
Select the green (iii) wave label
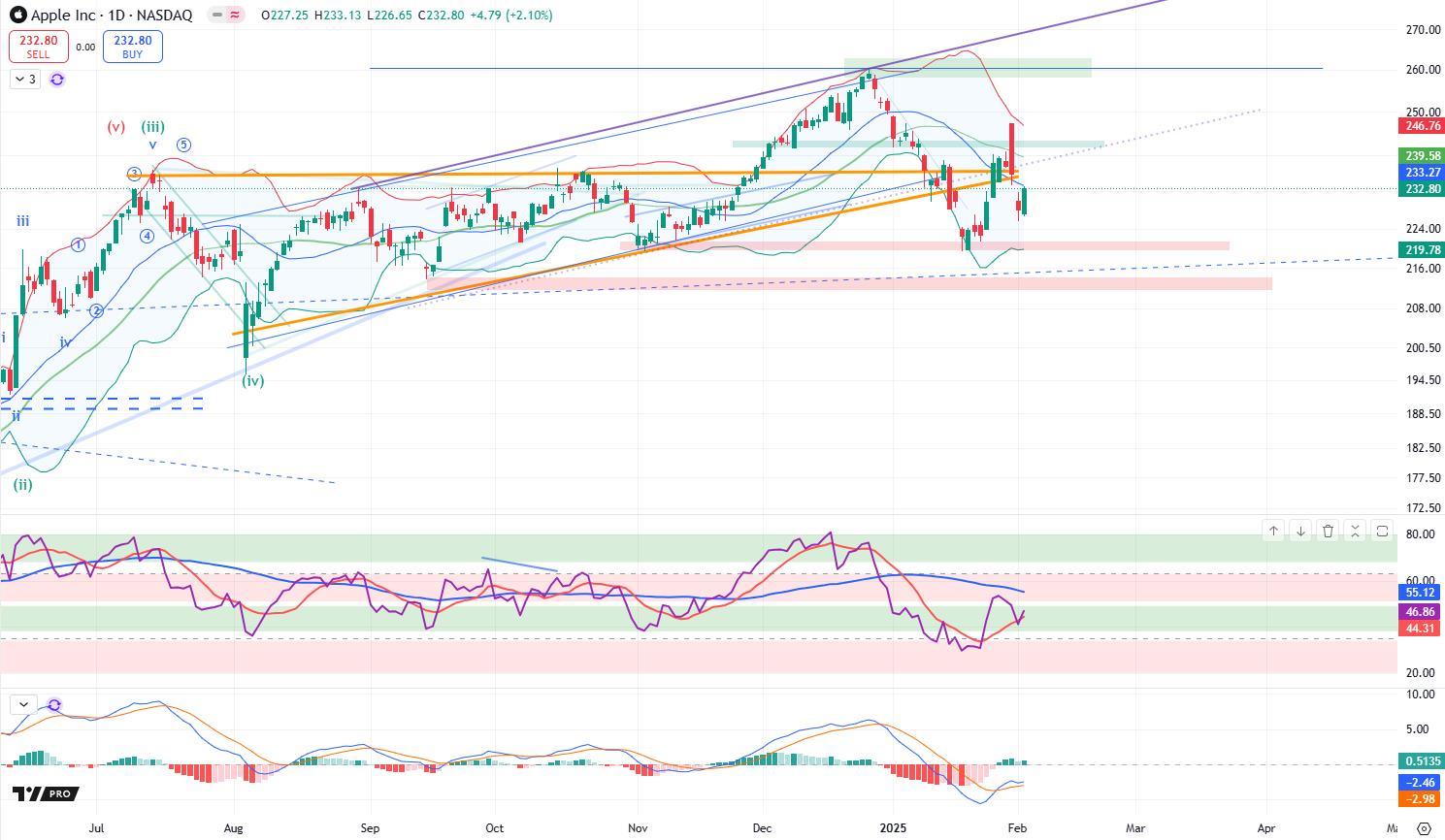(x=152, y=126)
